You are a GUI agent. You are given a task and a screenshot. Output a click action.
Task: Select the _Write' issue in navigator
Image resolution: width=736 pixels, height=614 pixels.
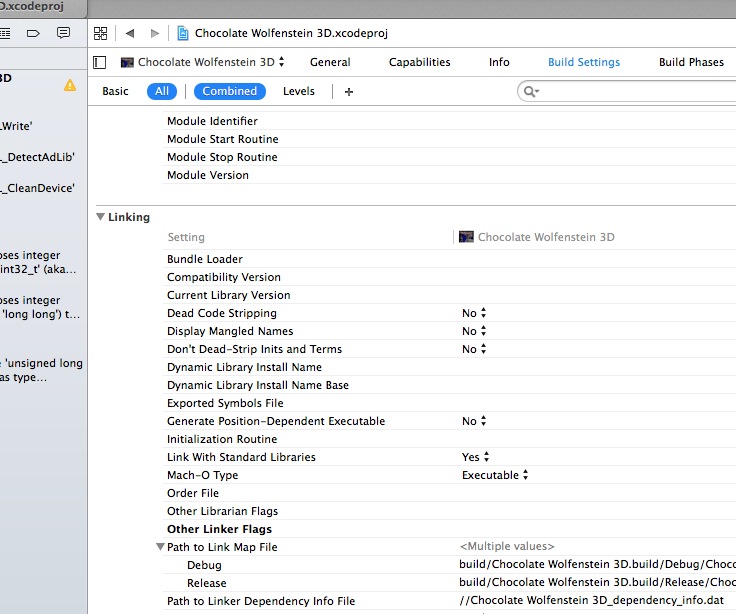coord(16,126)
